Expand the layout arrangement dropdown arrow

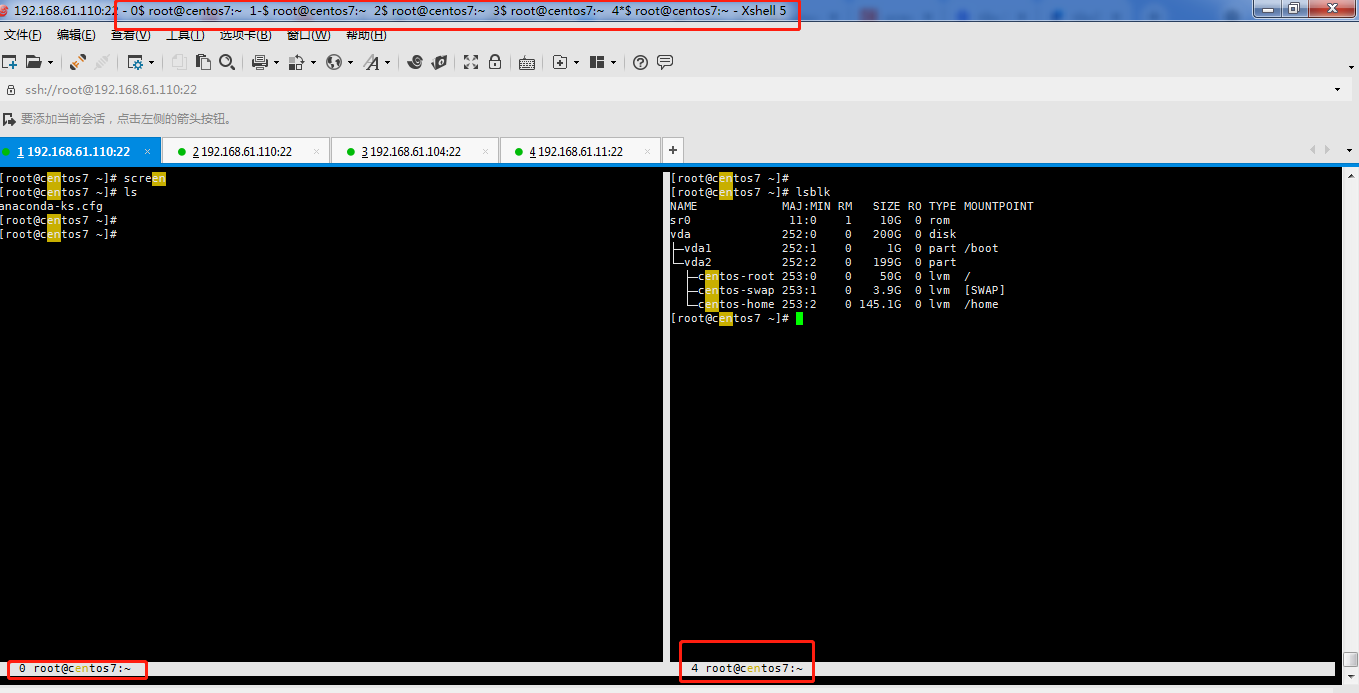coord(613,62)
